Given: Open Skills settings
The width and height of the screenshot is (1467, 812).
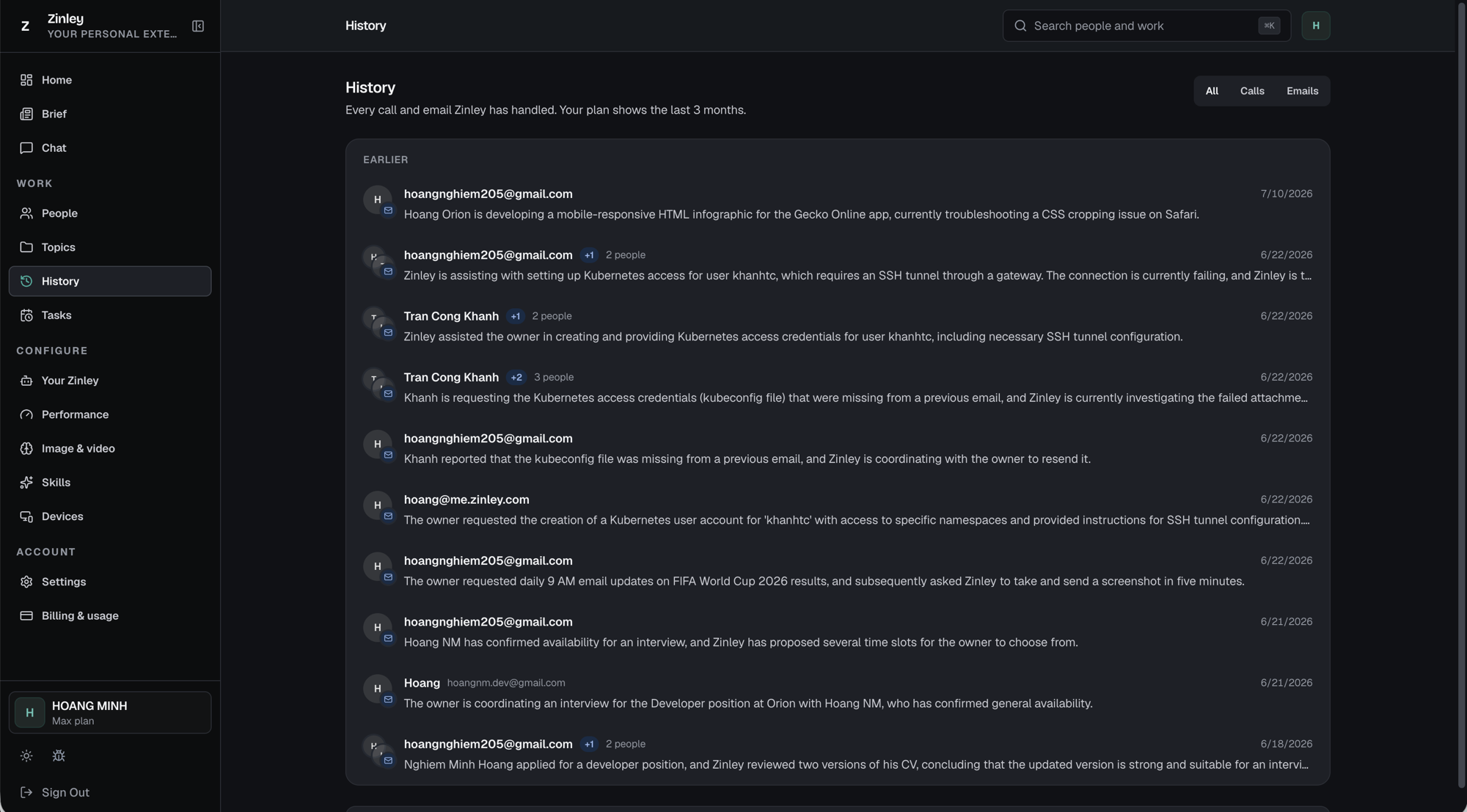Looking at the screenshot, I should 110,483.
